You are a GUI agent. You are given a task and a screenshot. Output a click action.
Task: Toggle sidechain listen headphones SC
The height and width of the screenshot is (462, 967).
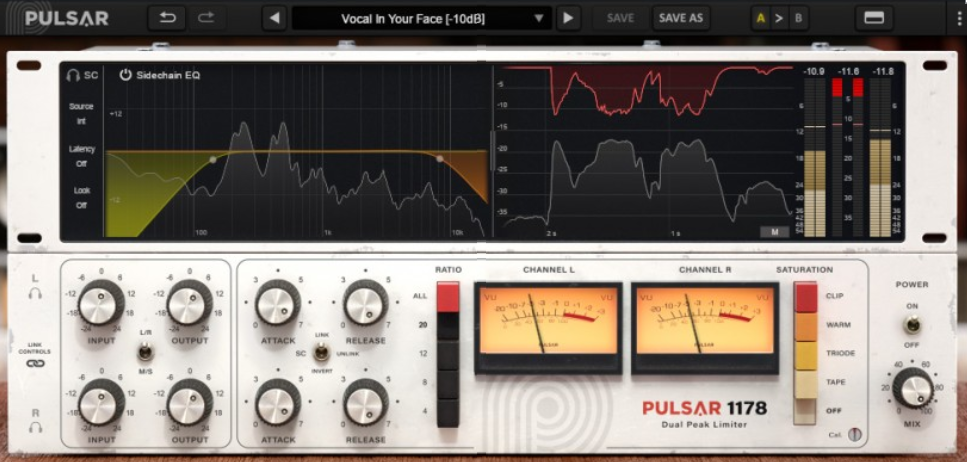coord(83,75)
